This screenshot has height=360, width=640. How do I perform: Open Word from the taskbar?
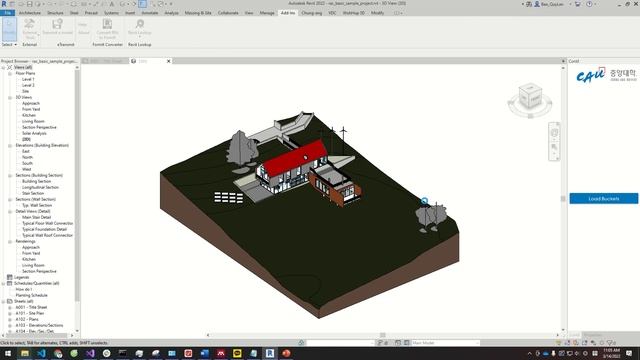pyautogui.click(x=204, y=353)
